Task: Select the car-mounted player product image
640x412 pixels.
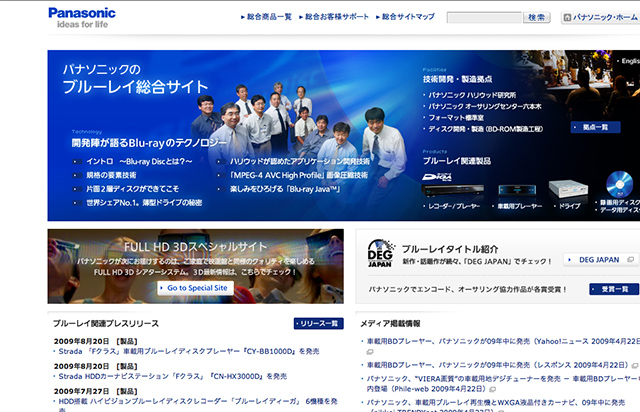Action: (x=517, y=190)
